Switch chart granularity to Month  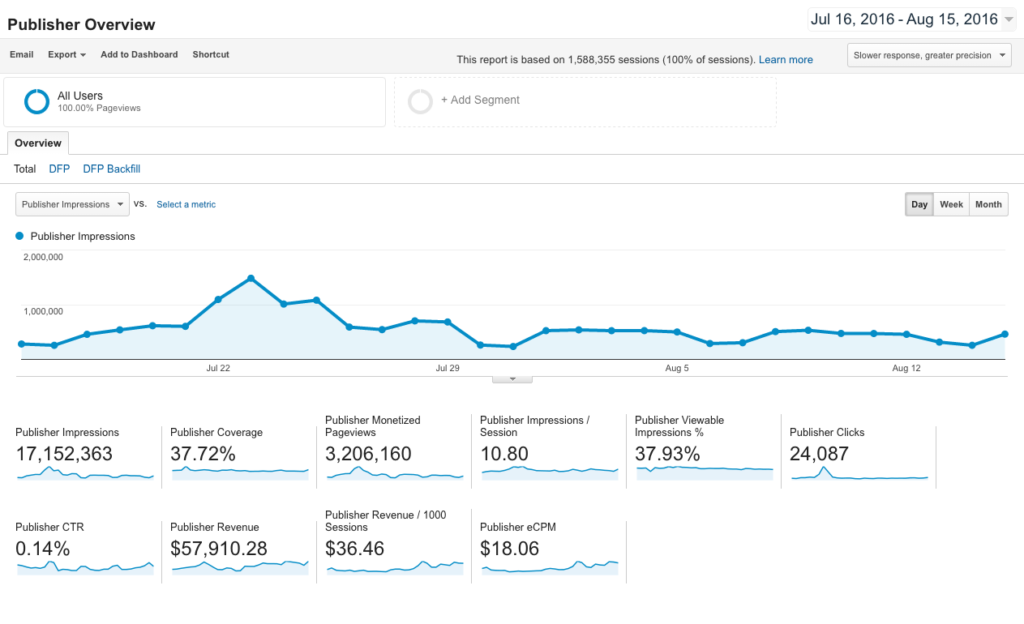(x=988, y=204)
